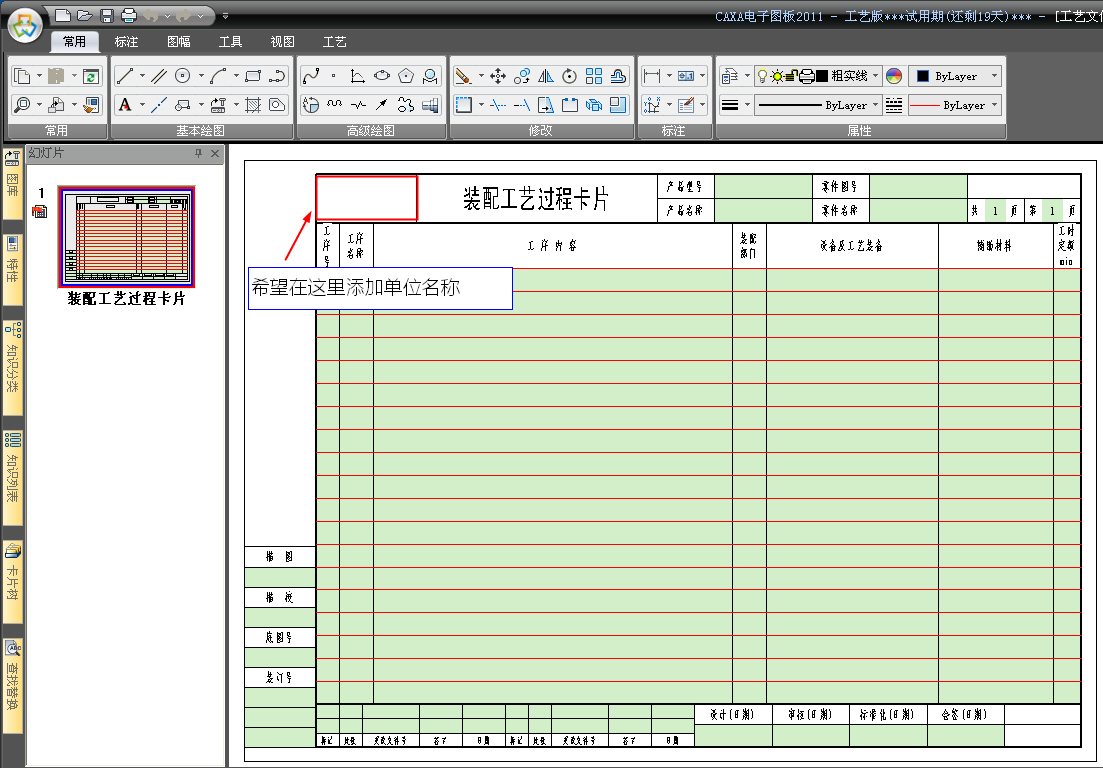1103x768 pixels.
Task: Save file from quick access toolbar
Action: point(107,15)
